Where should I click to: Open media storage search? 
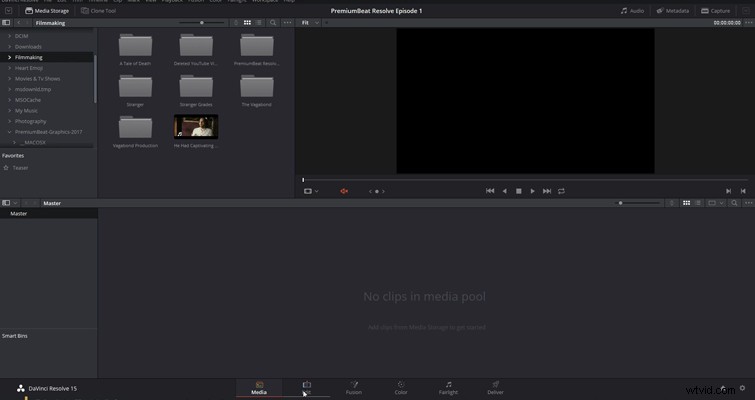pos(273,23)
